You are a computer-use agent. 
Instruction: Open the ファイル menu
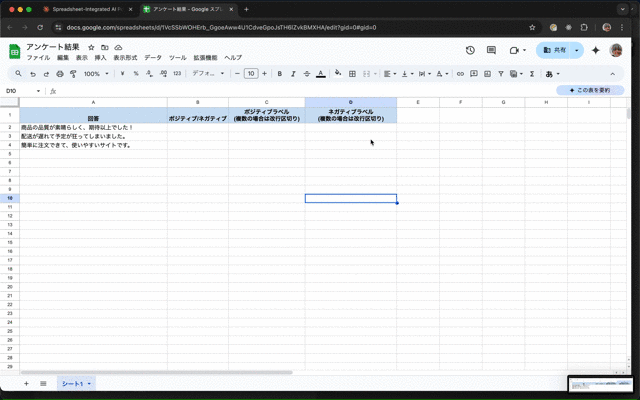pos(38,58)
